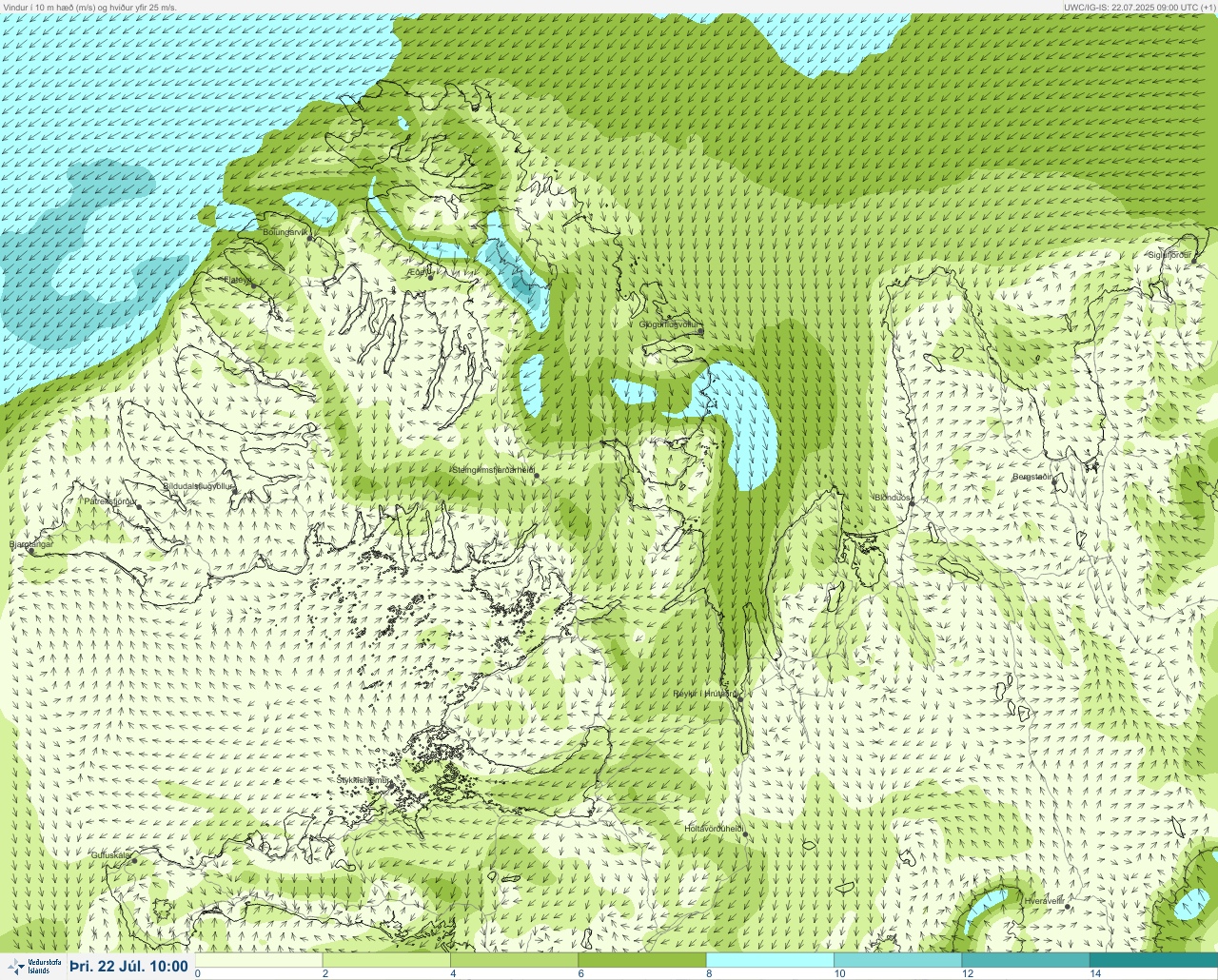This screenshot has width=1218, height=980.
Task: Select the 4–6 m/s legend color
Action: pyautogui.click(x=514, y=960)
